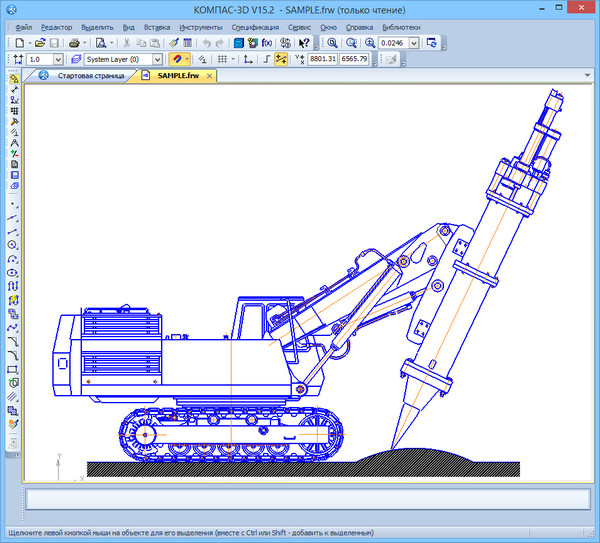Viewport: 600px width, 543px height.
Task: Open the variables f(x) tool
Action: click(267, 43)
